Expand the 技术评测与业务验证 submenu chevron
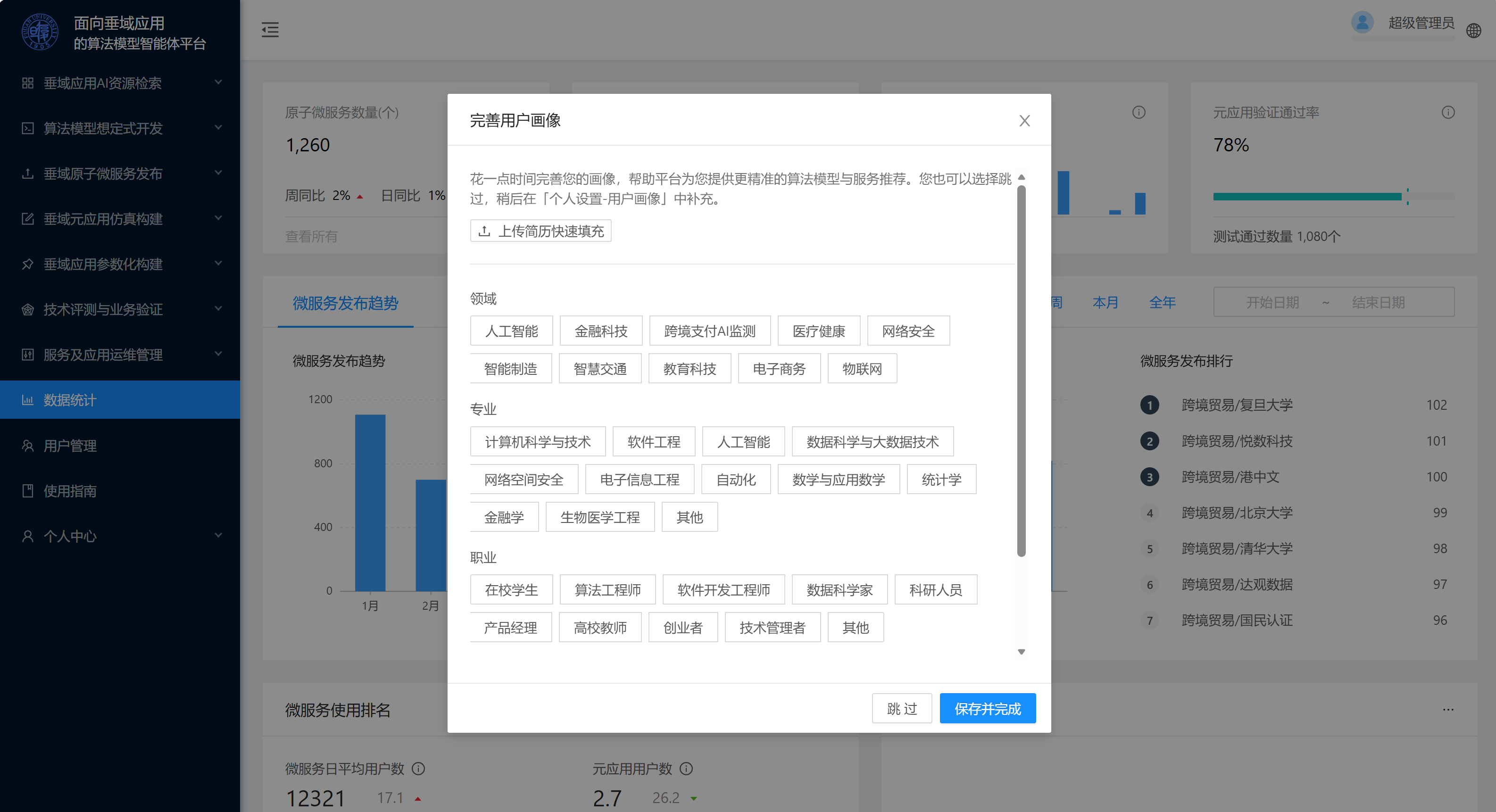Viewport: 1496px width, 812px height. tap(218, 309)
